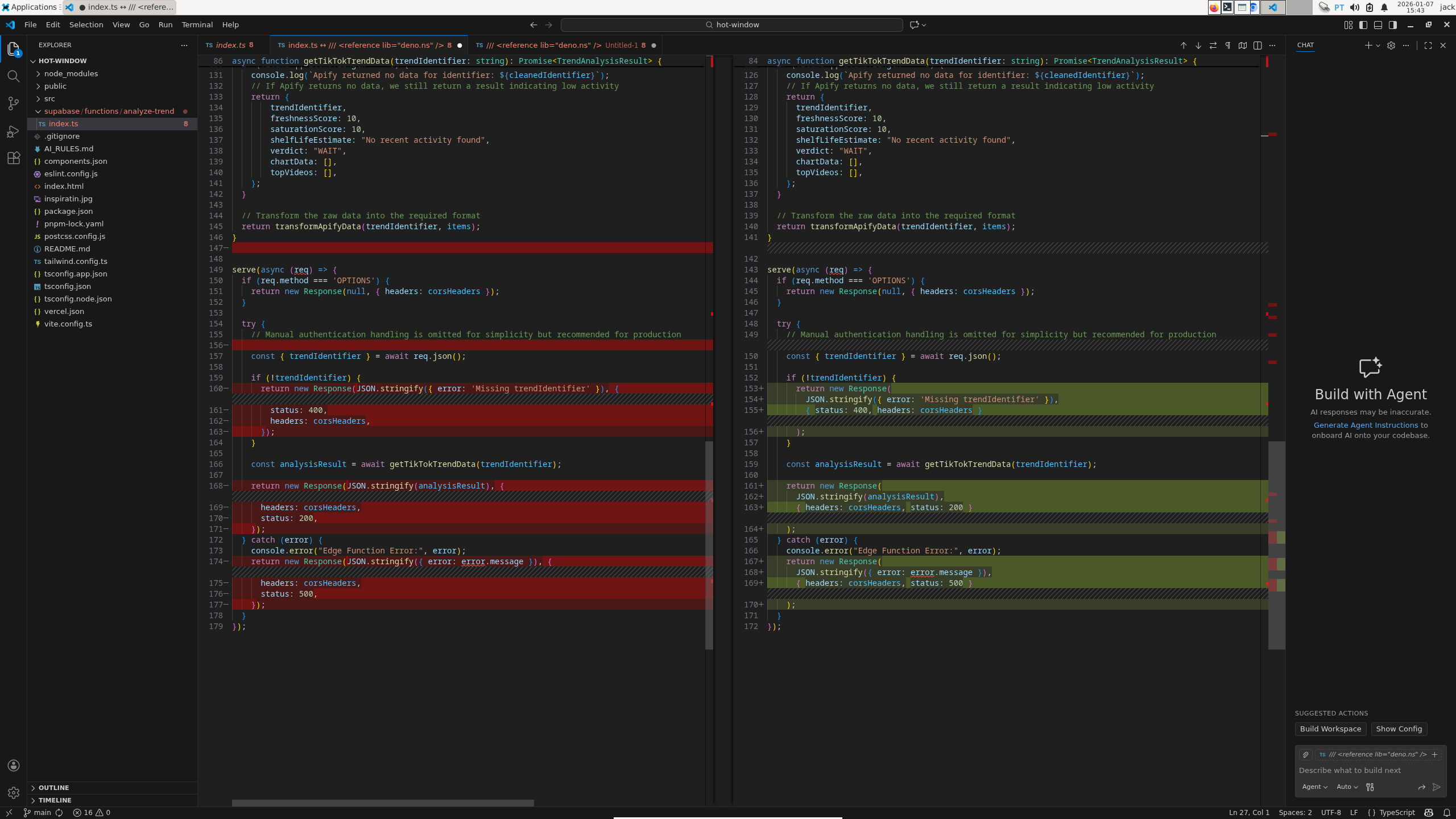
Task: Go back with left navigation arrow
Action: (533, 25)
